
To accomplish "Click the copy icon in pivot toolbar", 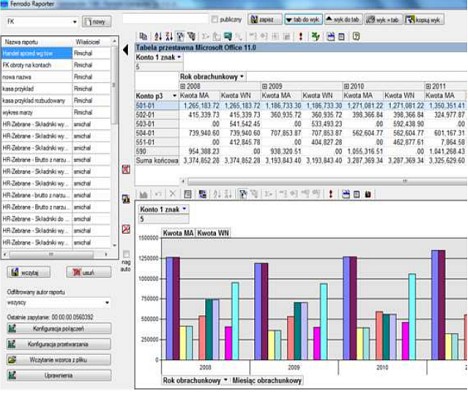I will [x=143, y=36].
